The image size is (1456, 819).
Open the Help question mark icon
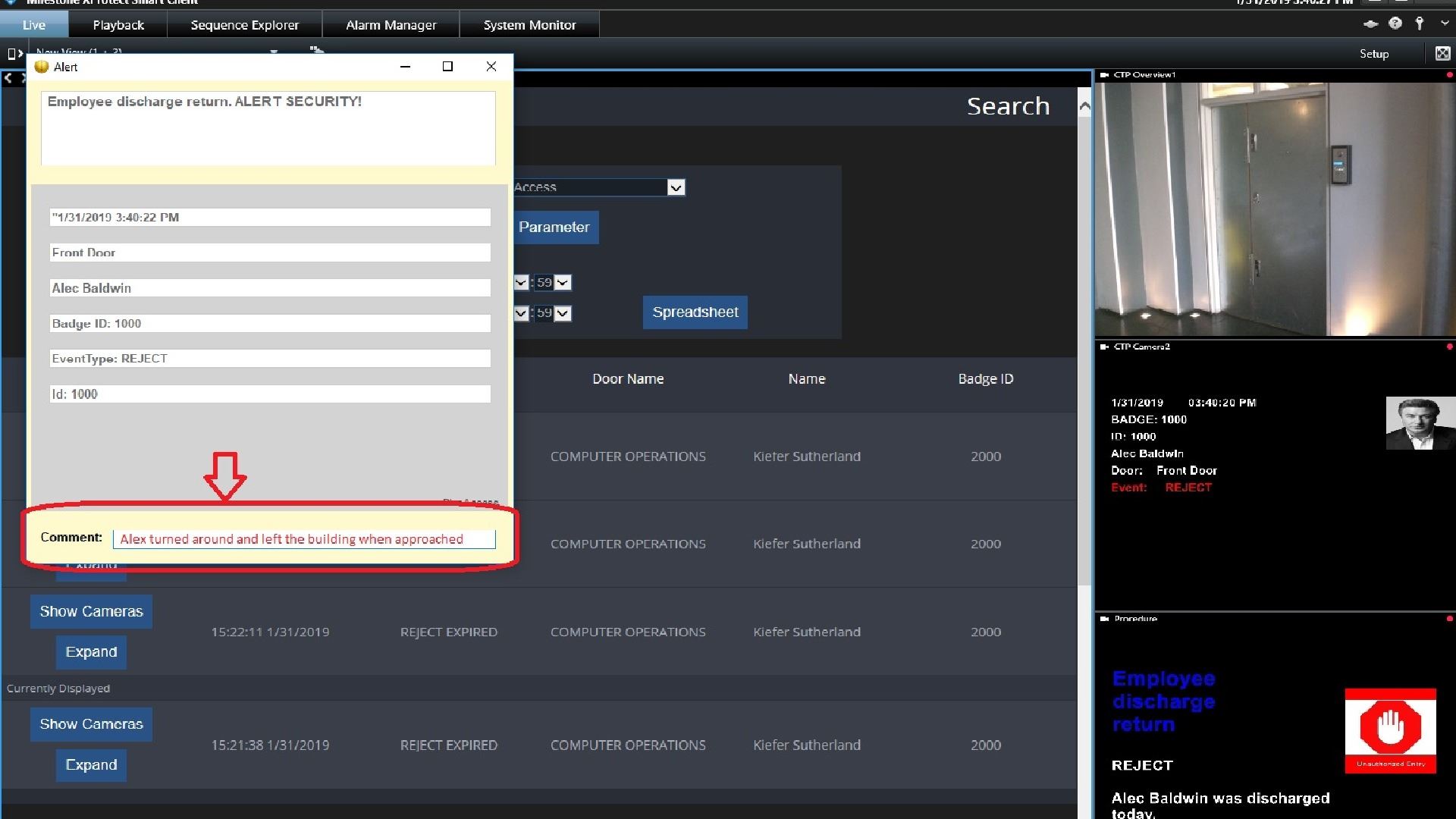1395,24
